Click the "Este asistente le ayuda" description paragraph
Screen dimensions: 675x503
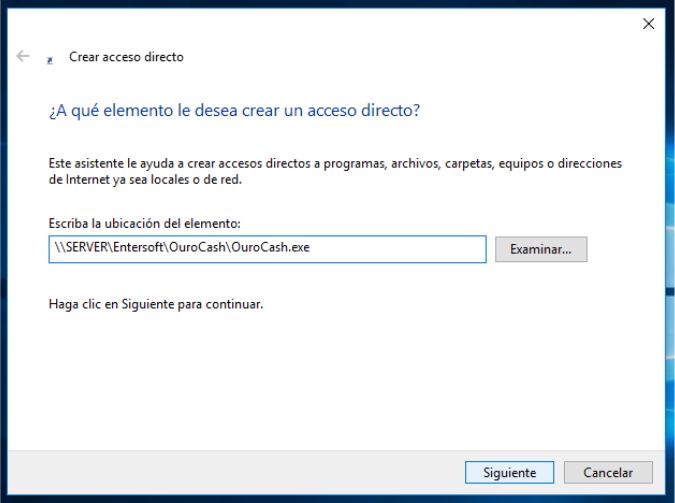coord(335,171)
